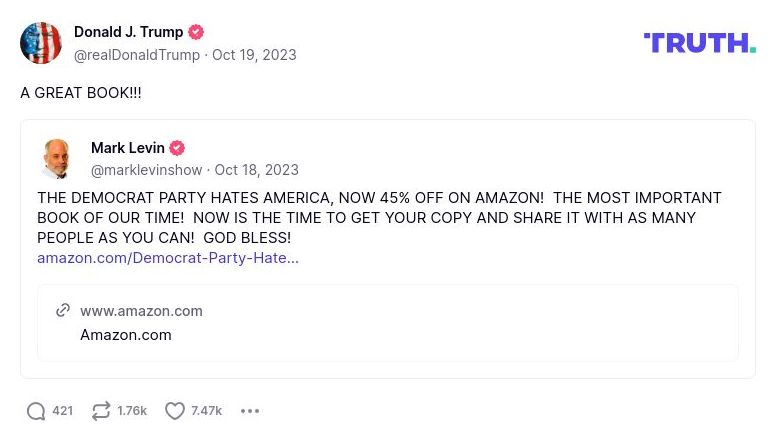Click the Donald J. Trump display name
This screenshot has width=777, height=441.
[x=128, y=32]
